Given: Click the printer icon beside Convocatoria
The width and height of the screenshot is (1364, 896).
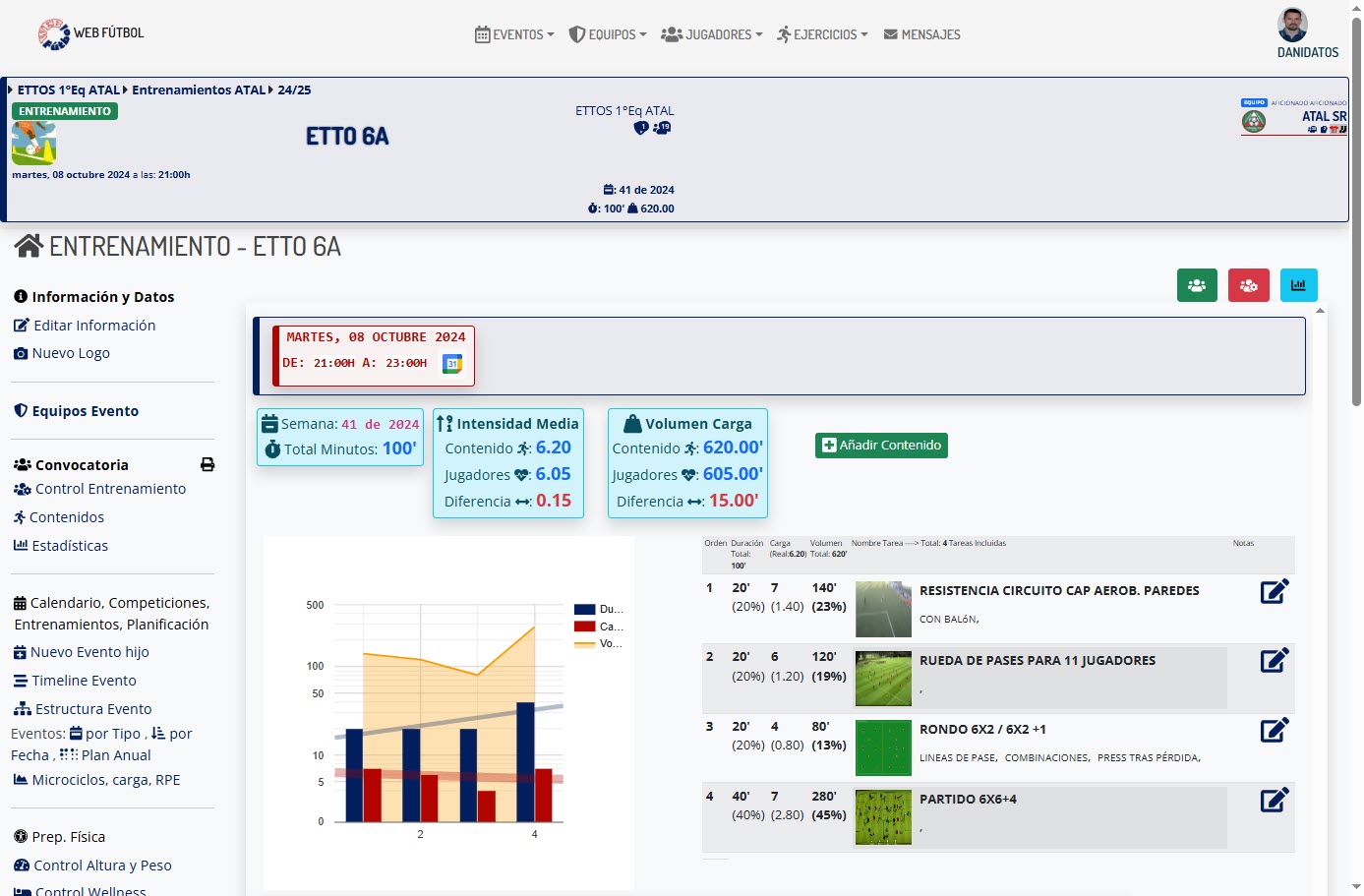Looking at the screenshot, I should pos(208,464).
